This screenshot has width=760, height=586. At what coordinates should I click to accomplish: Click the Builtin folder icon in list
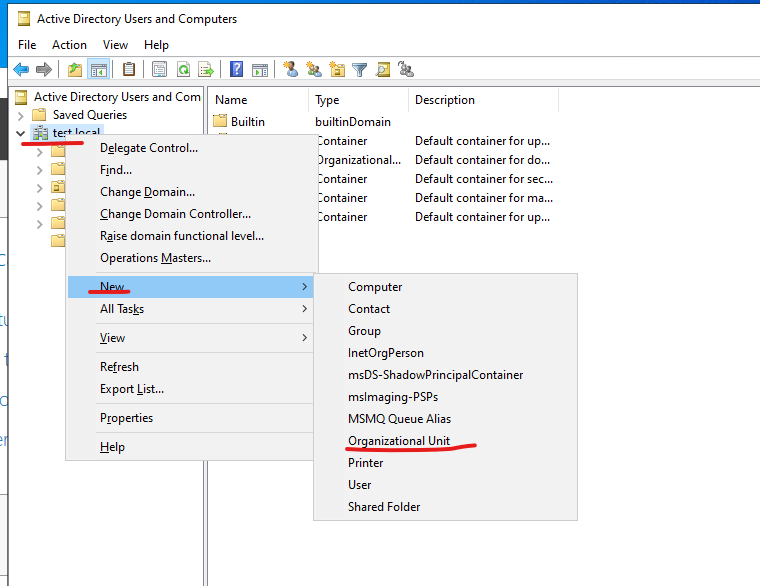point(220,121)
